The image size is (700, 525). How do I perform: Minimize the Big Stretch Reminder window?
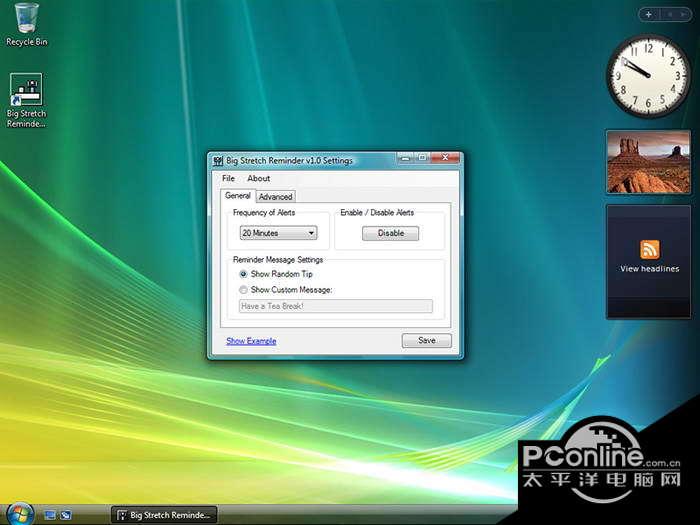[405, 158]
